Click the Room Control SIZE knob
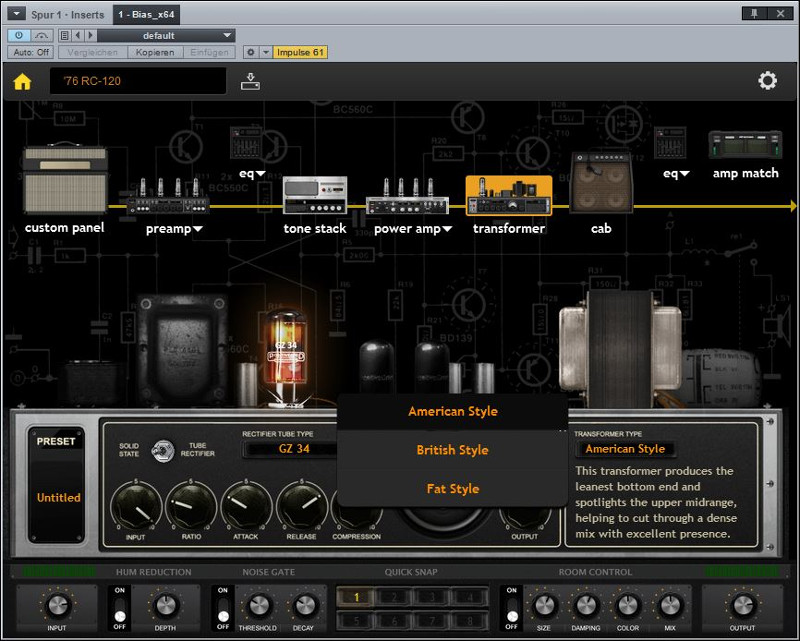The image size is (800, 641). coord(544,606)
